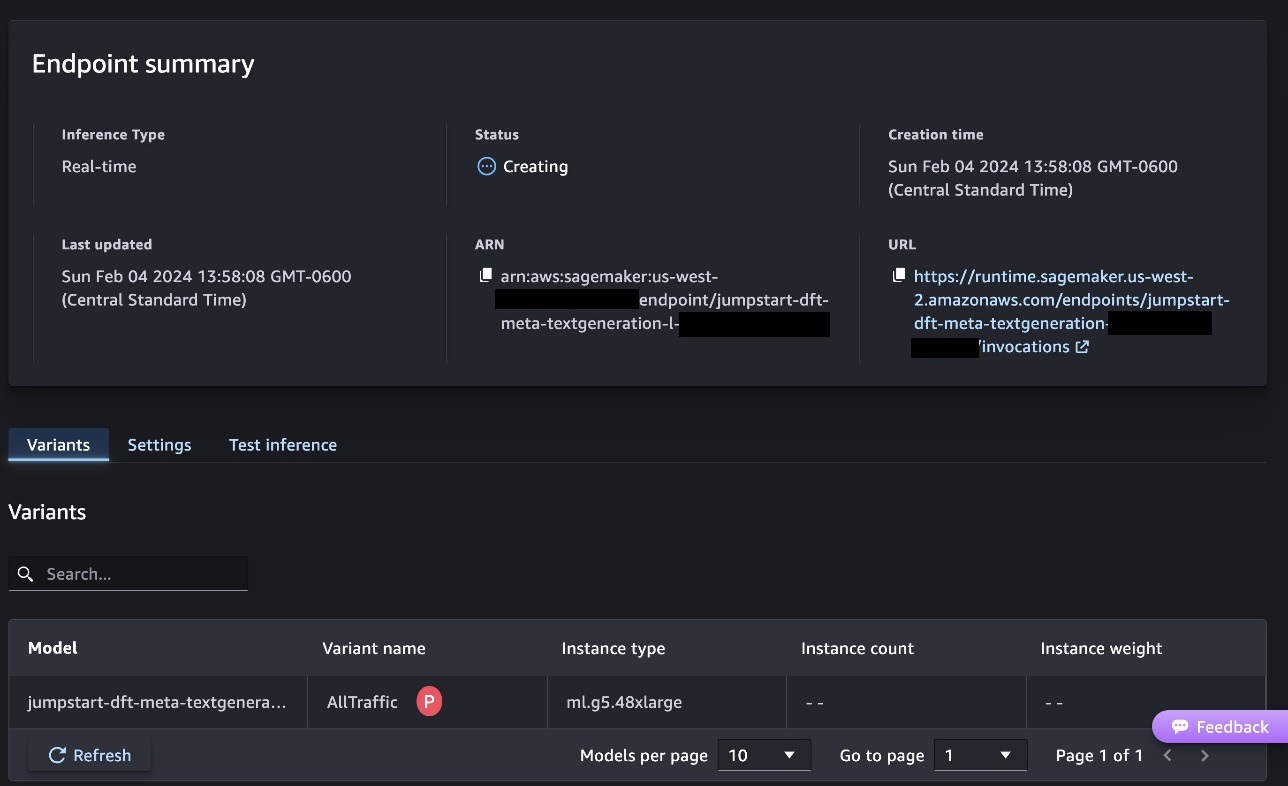Click the Feedback chat bubble icon
This screenshot has width=1288, height=786.
click(x=1180, y=727)
